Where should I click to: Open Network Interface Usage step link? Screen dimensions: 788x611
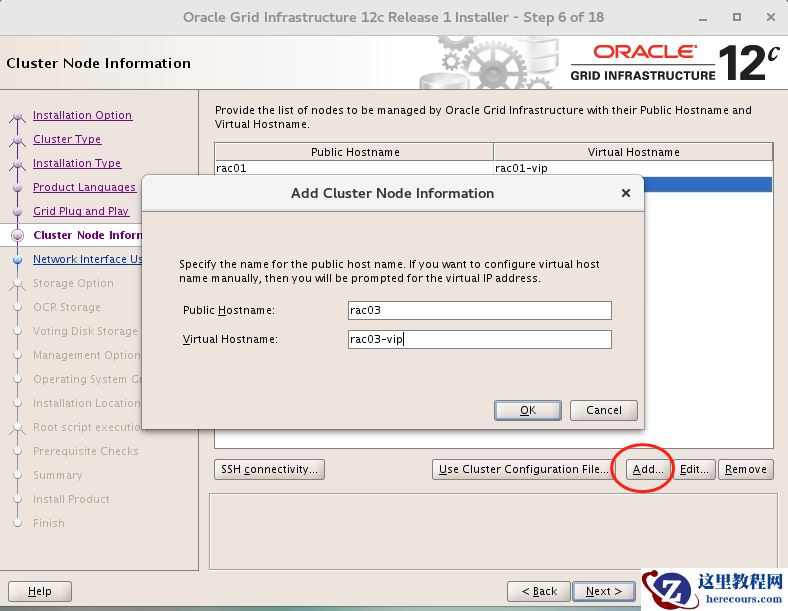point(87,259)
